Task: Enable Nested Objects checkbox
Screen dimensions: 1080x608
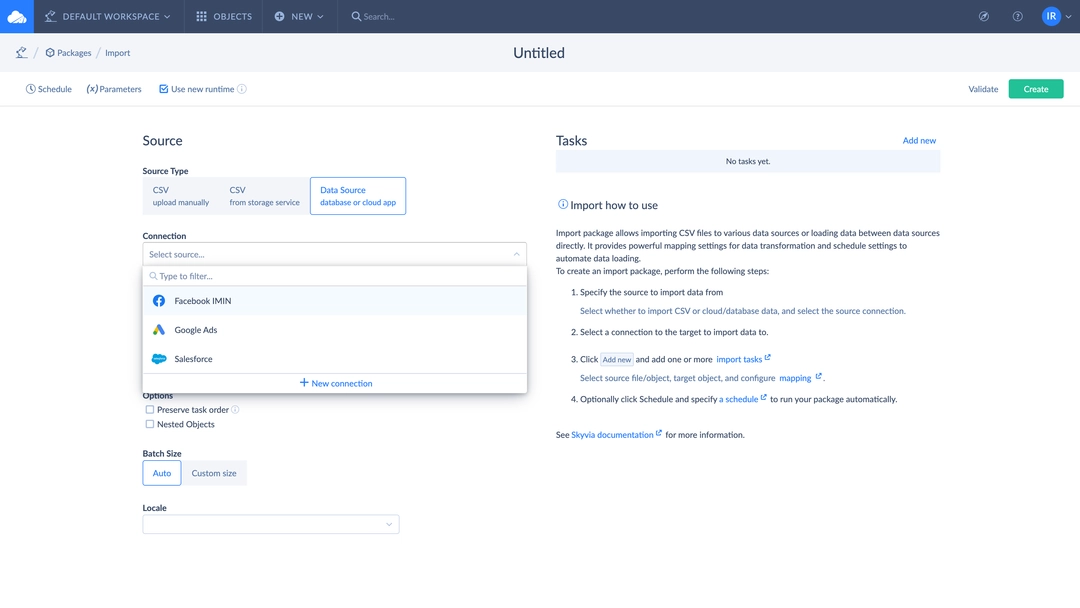Action: click(149, 424)
